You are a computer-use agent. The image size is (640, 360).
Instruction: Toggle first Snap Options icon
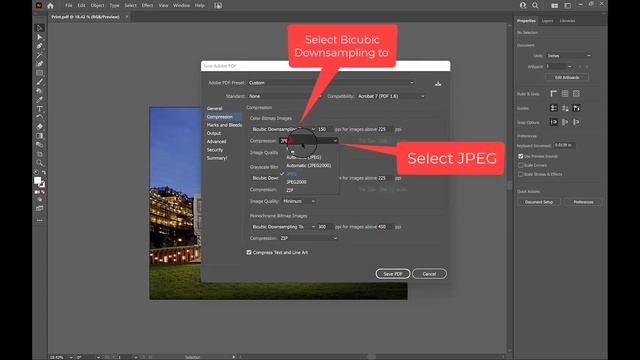pos(553,122)
